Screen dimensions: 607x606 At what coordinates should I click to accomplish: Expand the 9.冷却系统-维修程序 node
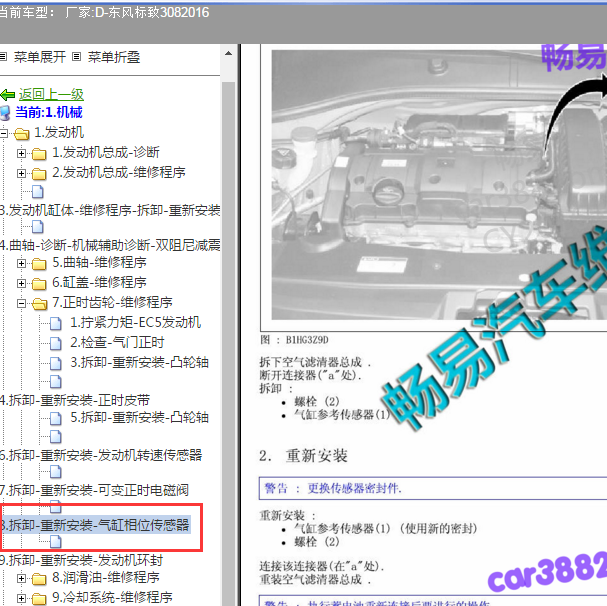click(21, 598)
